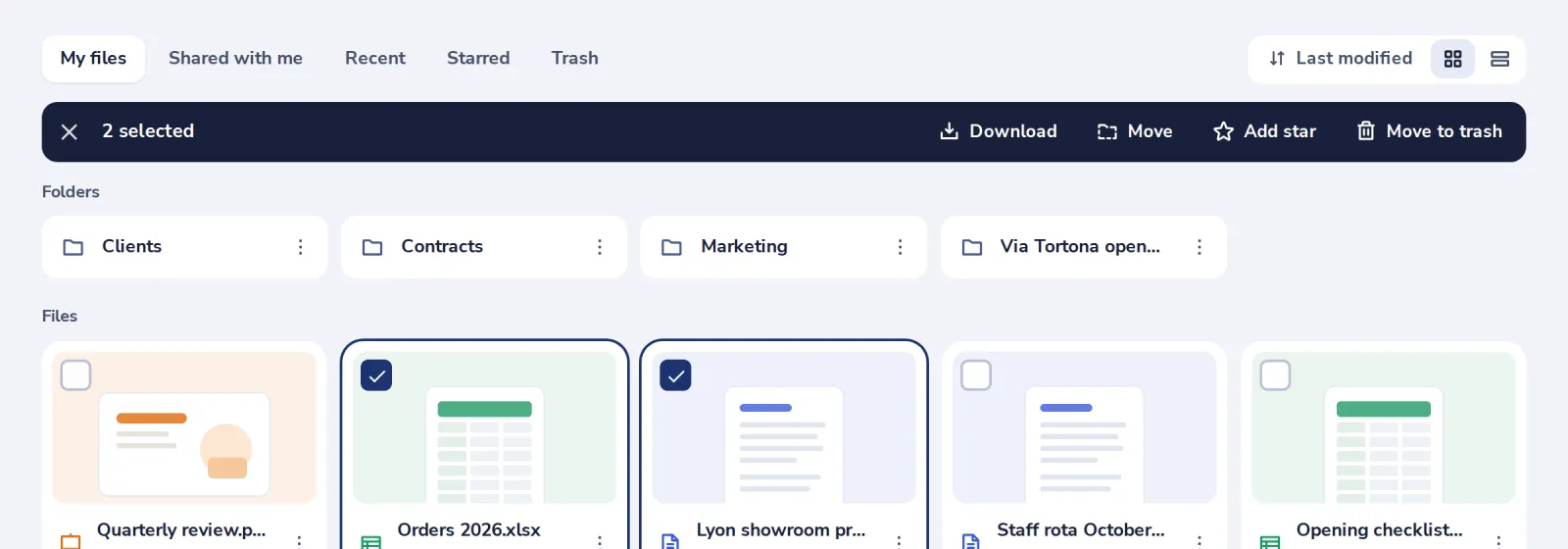
Task: Switch to list view layout
Action: (x=1499, y=59)
